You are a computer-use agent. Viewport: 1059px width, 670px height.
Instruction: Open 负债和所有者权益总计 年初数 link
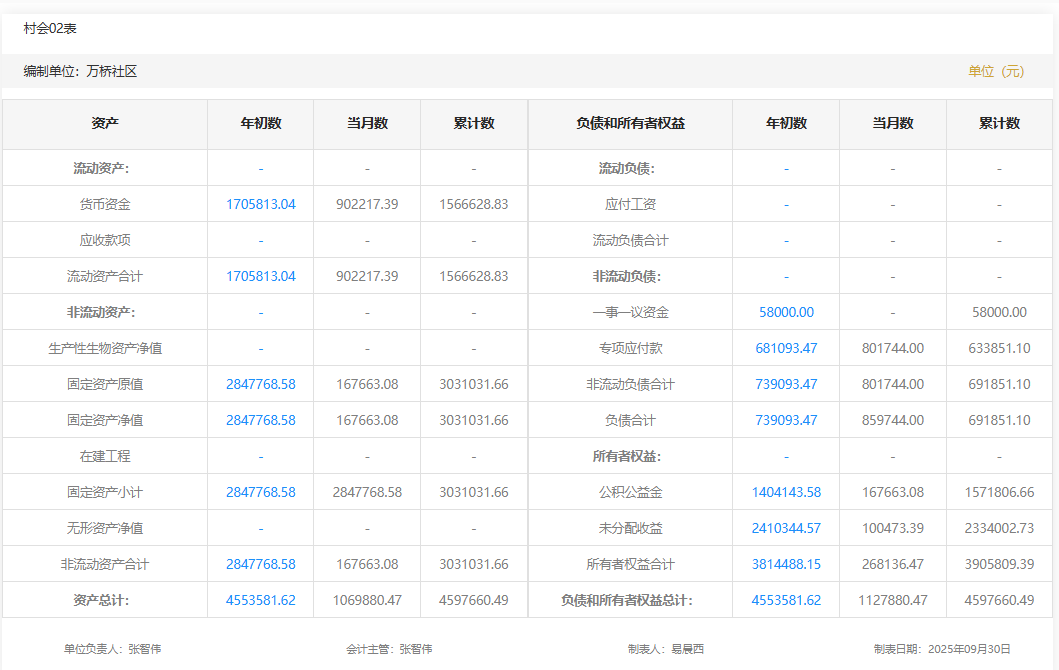tap(786, 600)
